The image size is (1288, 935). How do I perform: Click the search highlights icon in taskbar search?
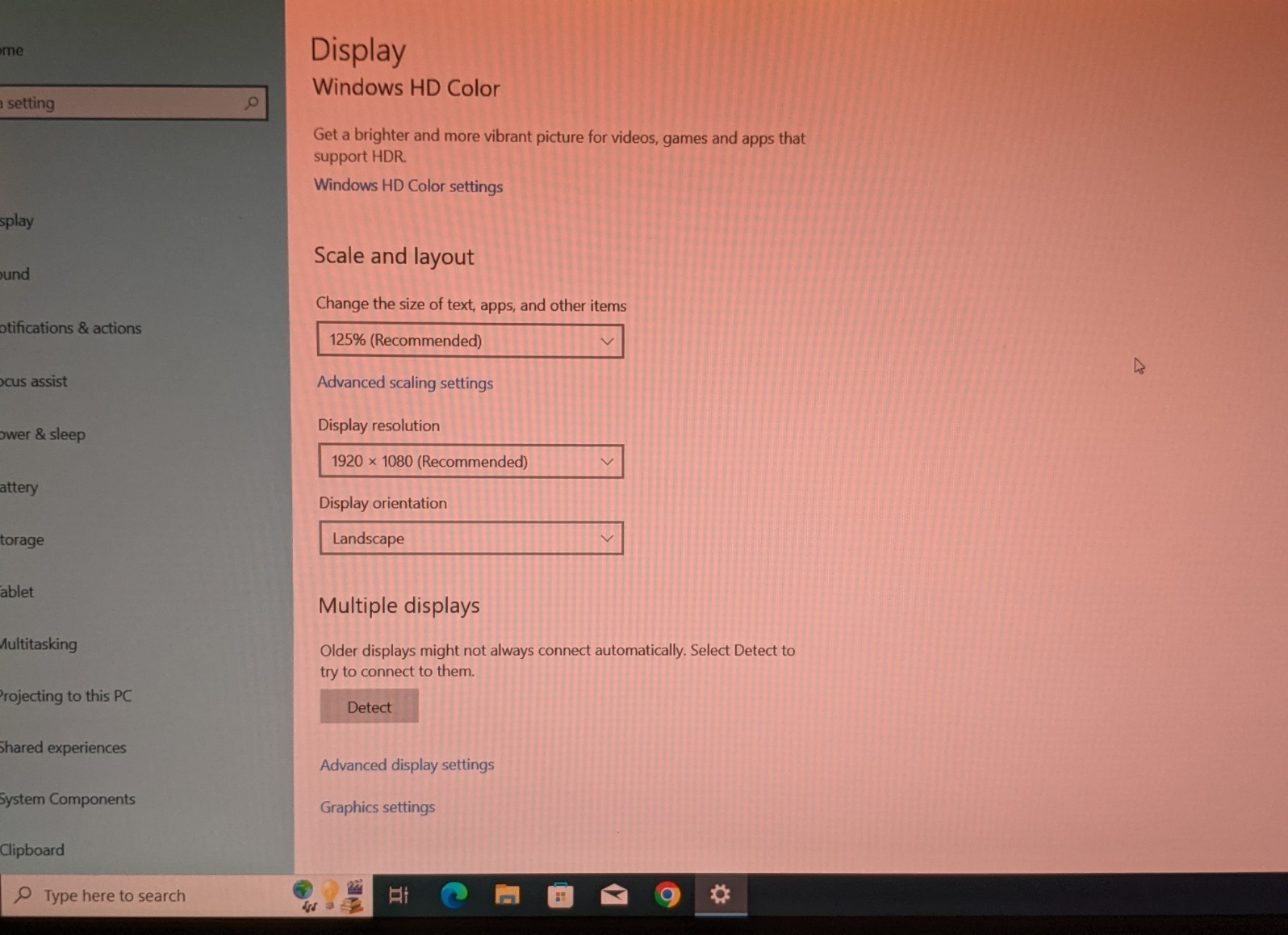329,895
